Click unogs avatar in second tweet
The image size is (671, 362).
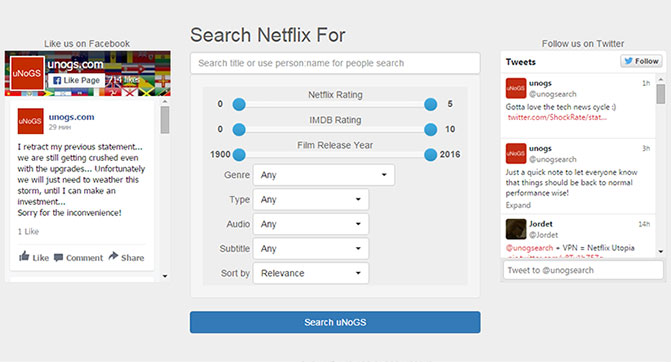coord(516,153)
